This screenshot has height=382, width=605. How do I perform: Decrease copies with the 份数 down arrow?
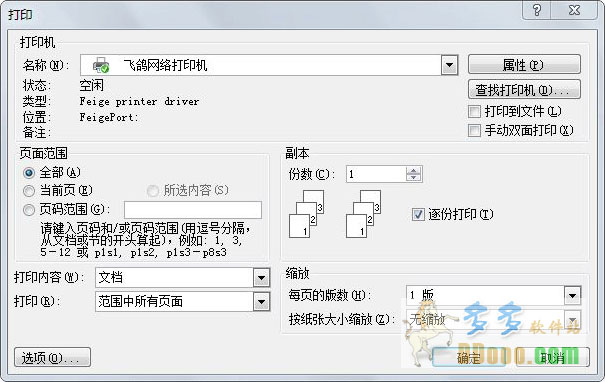413,177
